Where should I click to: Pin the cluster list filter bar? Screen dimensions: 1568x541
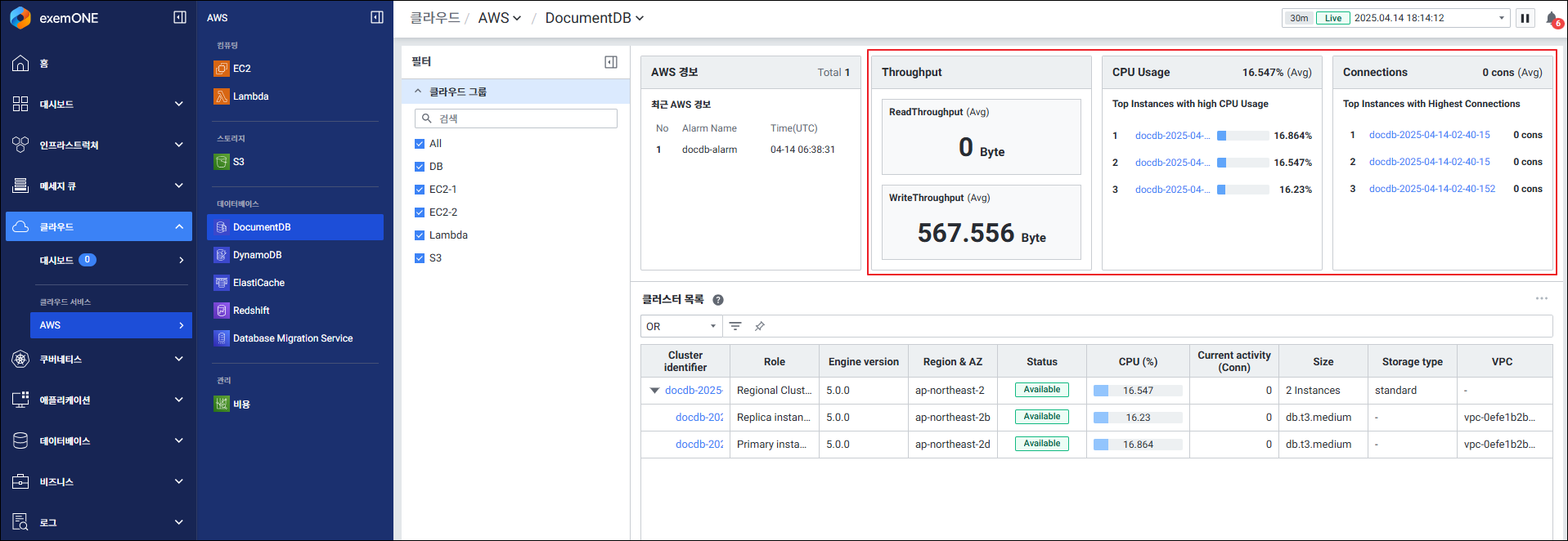coord(760,326)
